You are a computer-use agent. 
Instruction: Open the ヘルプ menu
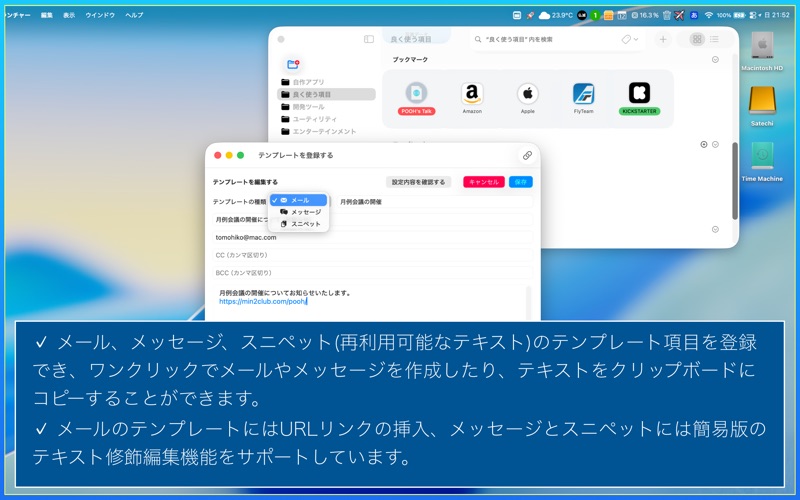(x=134, y=15)
